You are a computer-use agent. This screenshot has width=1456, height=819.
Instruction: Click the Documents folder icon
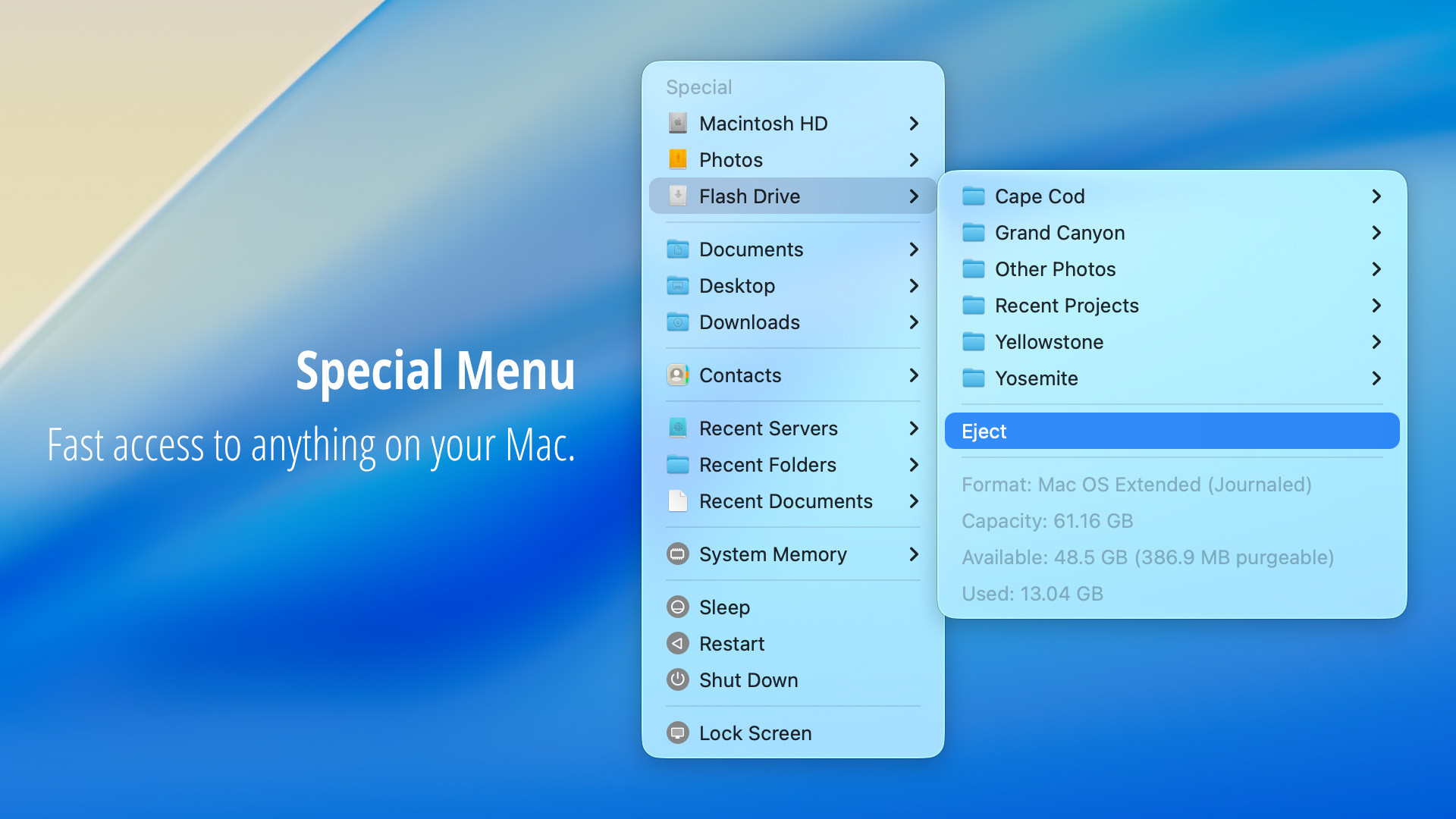[x=678, y=249]
